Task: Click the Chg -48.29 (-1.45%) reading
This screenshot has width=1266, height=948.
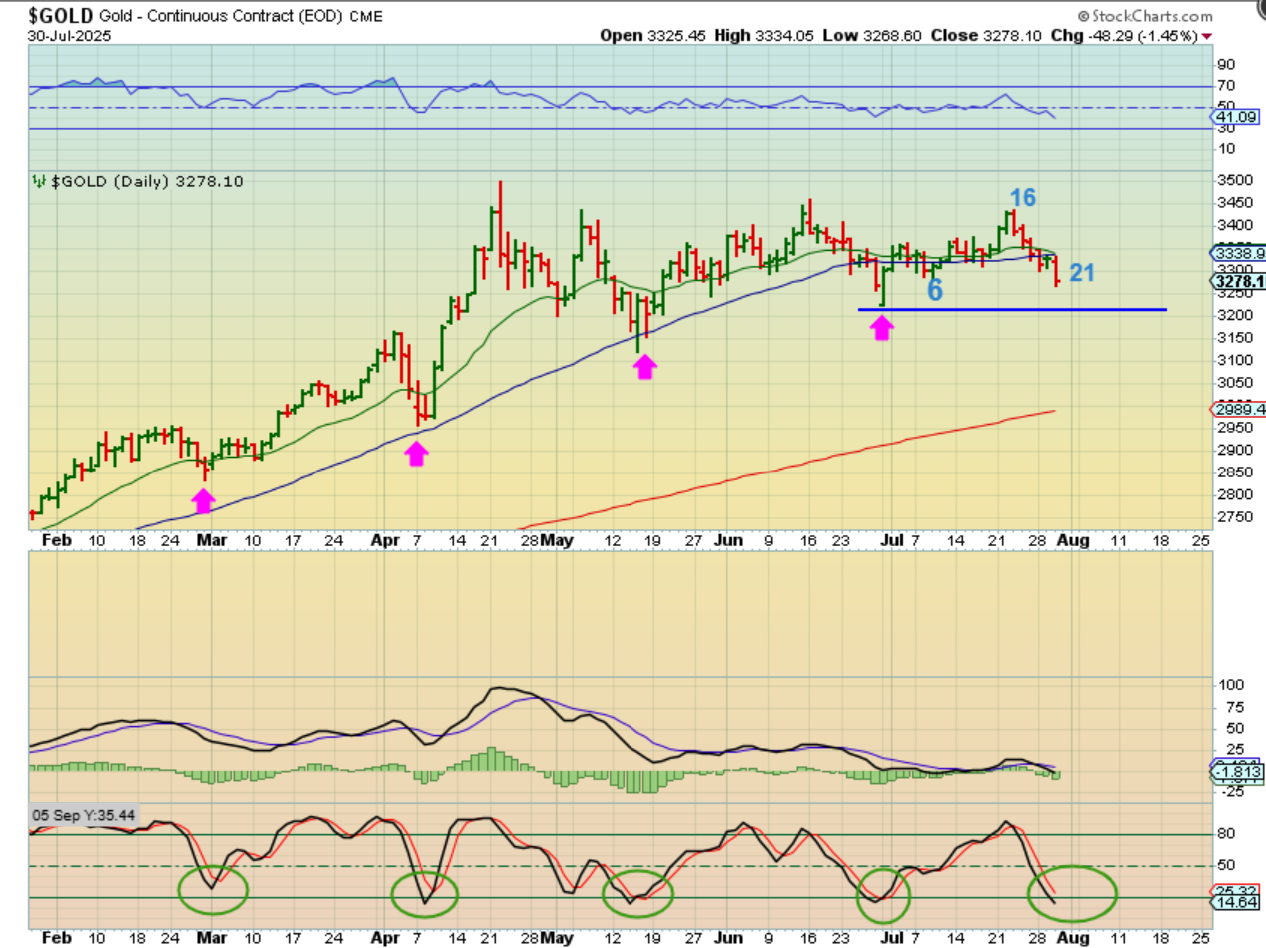Action: click(1124, 35)
